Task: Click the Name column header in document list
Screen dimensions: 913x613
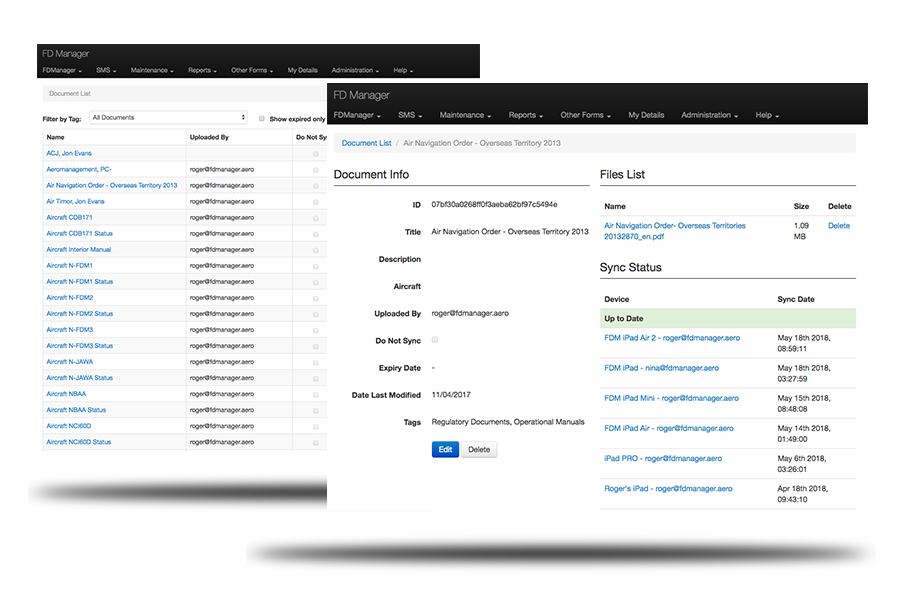Action: pyautogui.click(x=55, y=137)
